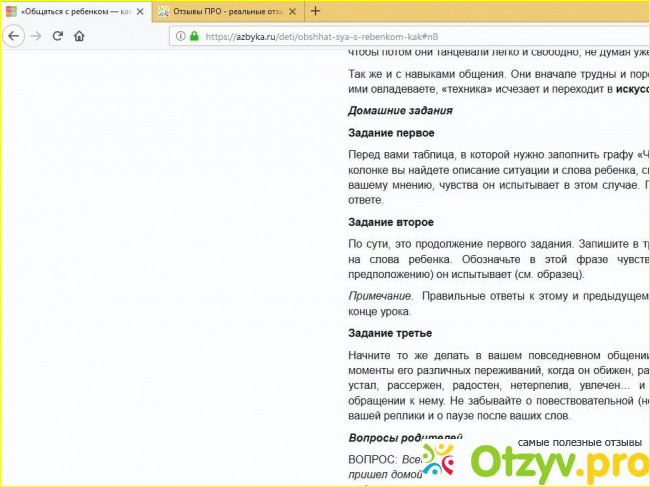This screenshot has height=487, width=650.
Task: Click the "Домашние задания" heading
Action: coord(400,111)
